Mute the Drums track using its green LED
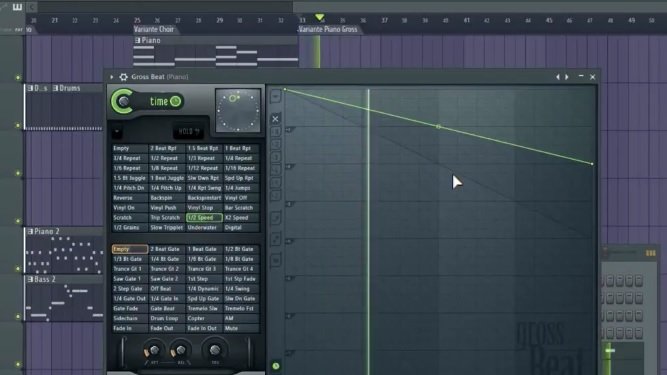667x375 pixels. coord(18,125)
